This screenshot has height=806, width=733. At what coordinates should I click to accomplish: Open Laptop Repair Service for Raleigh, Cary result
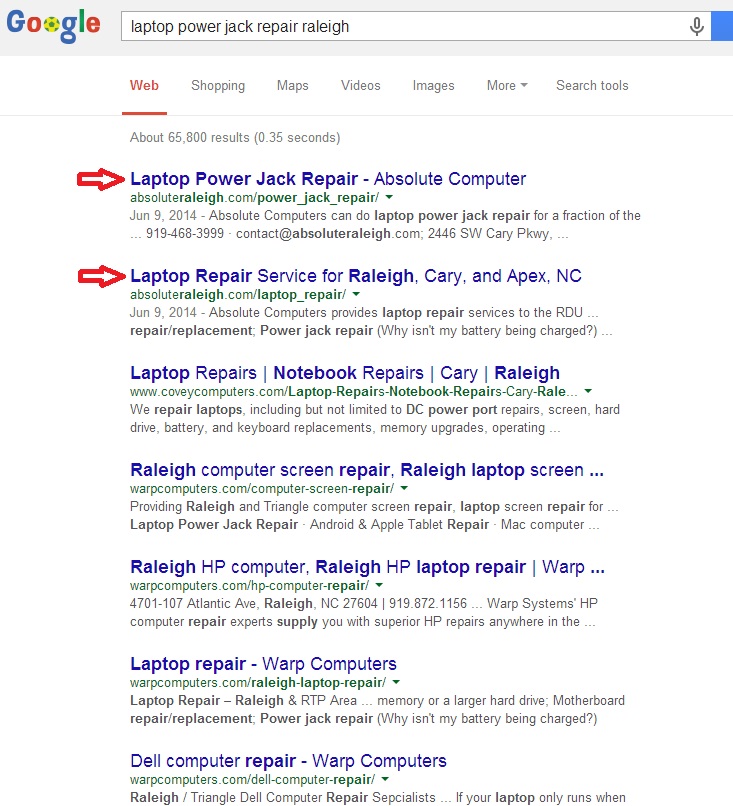(356, 276)
